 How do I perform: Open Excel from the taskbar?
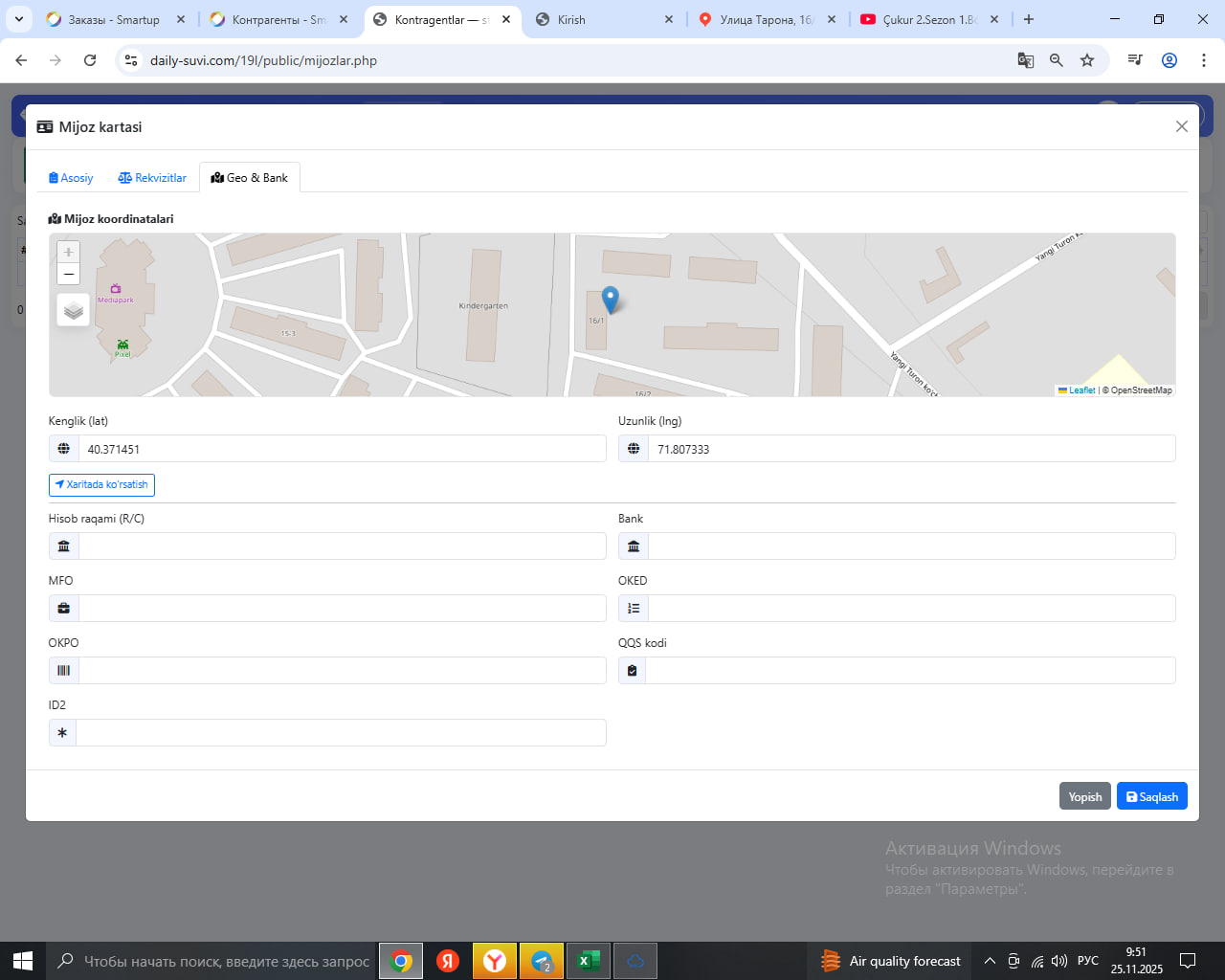[588, 961]
